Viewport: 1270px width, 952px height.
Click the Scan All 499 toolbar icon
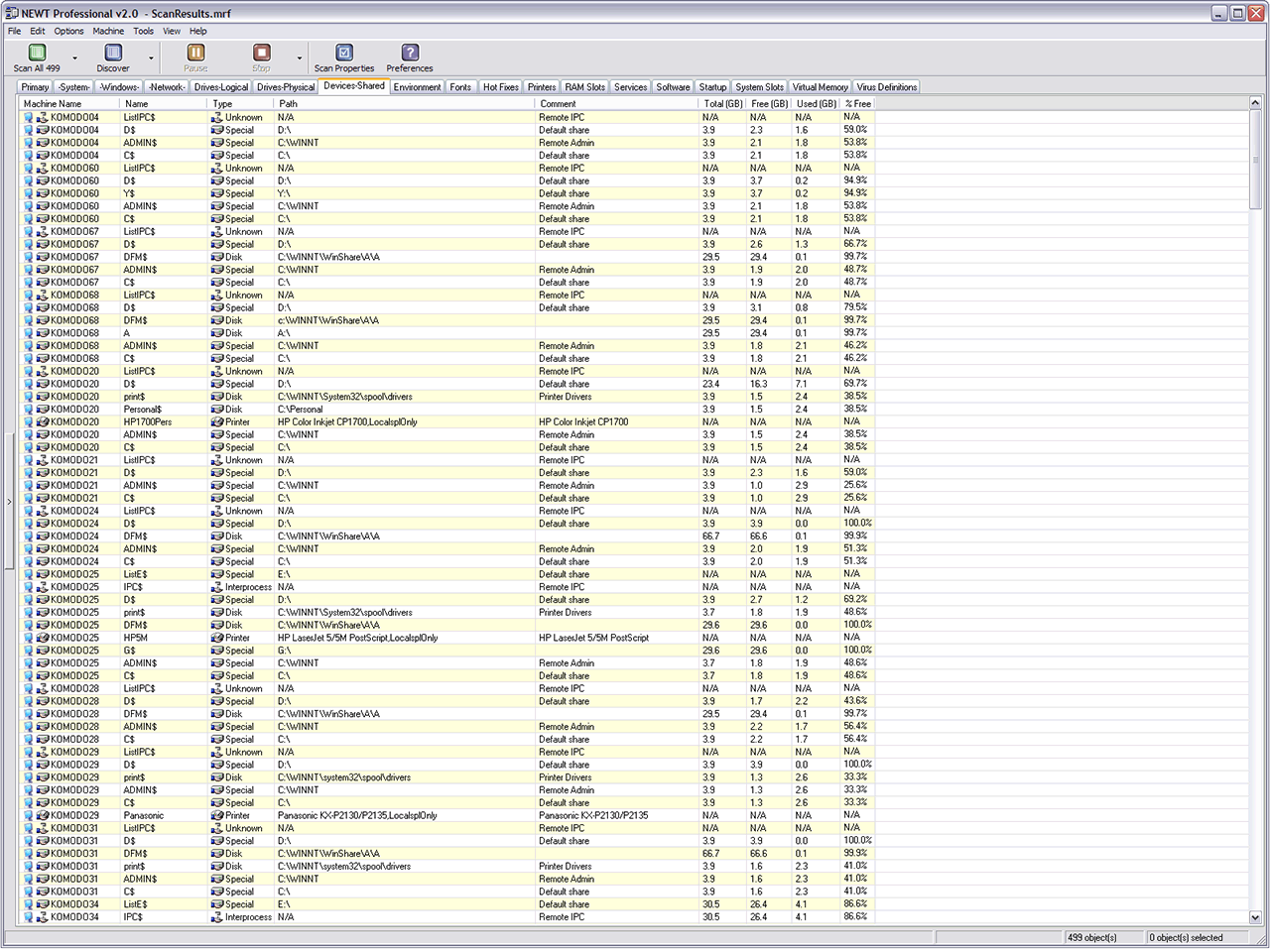pyautogui.click(x=37, y=54)
